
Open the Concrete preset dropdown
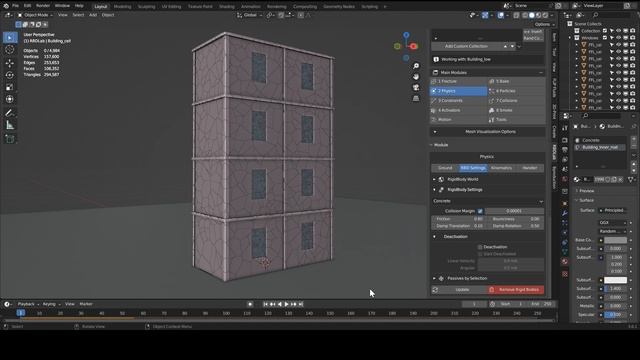point(488,201)
